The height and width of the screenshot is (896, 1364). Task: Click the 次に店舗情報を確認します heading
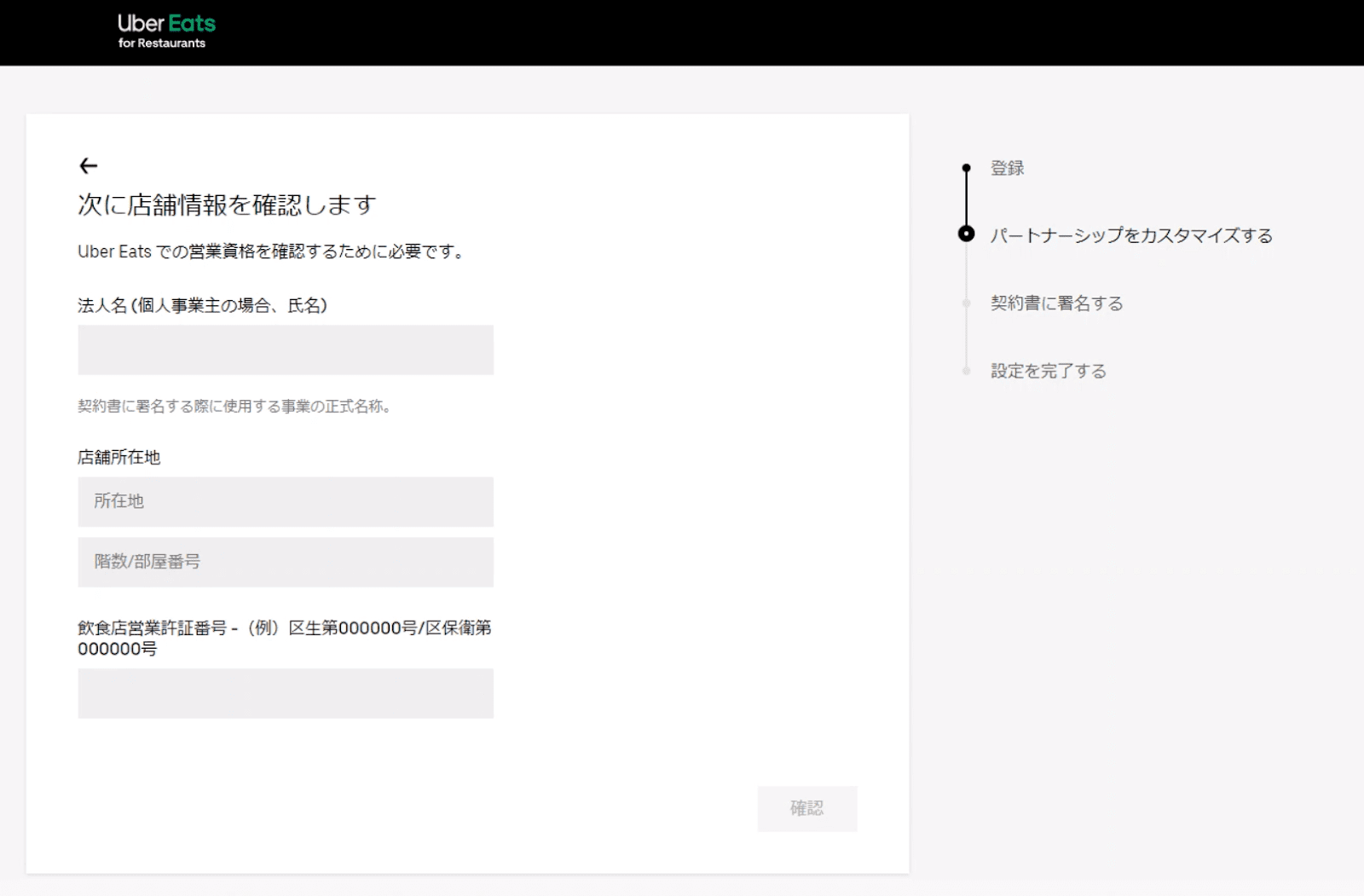coord(227,205)
